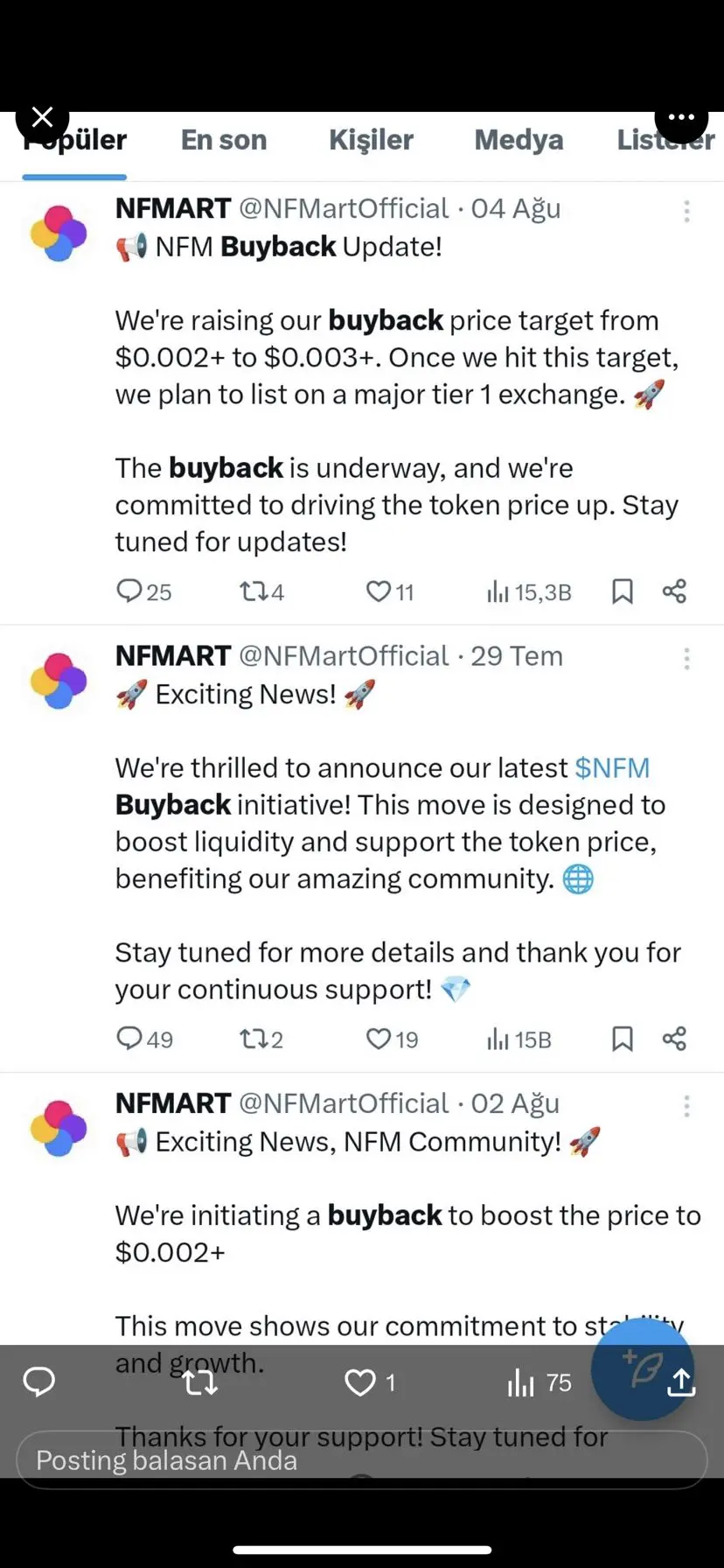This screenshot has height=1568, width=724.
Task: Open the three-dot options menu at top right
Action: [681, 117]
